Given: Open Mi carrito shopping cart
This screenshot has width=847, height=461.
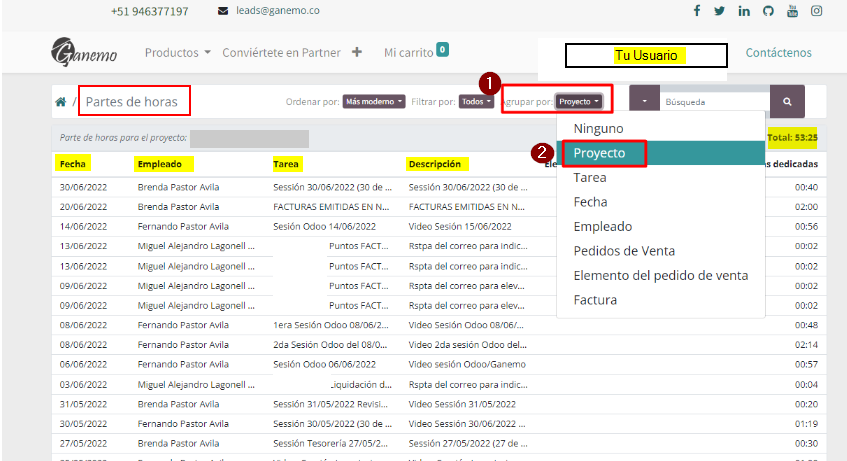Looking at the screenshot, I should click(415, 52).
